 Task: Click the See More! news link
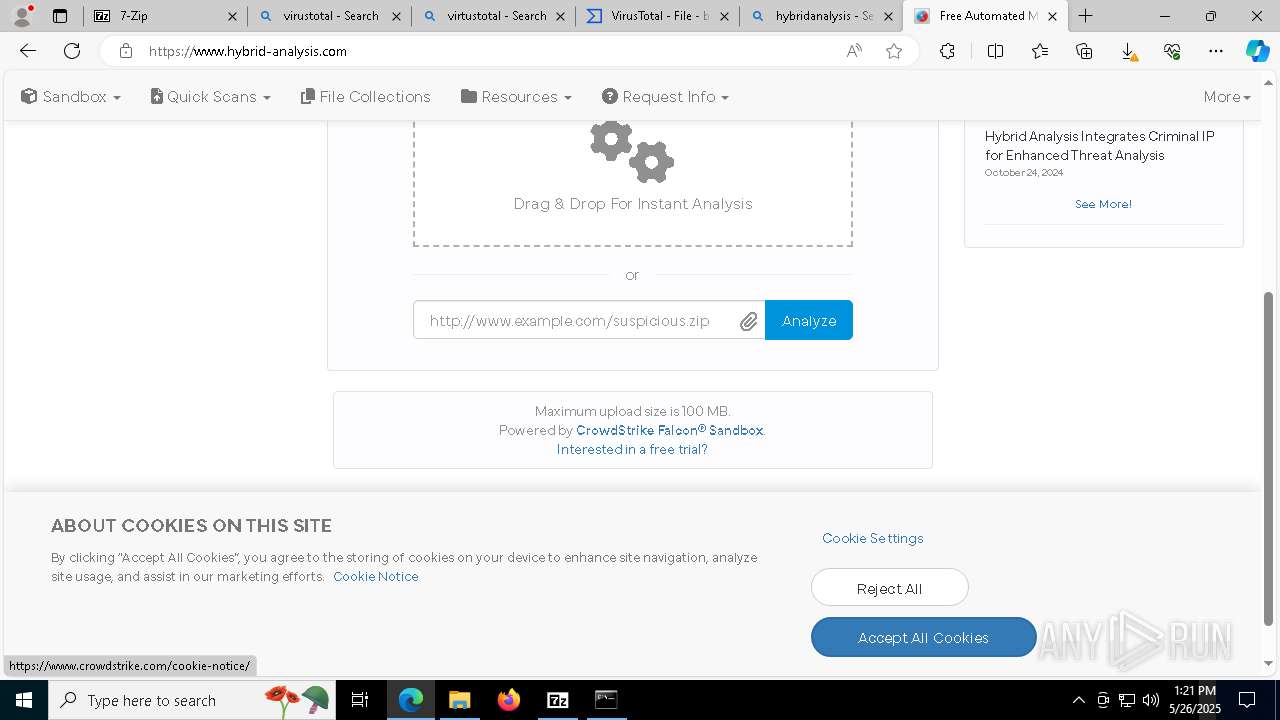1103,204
